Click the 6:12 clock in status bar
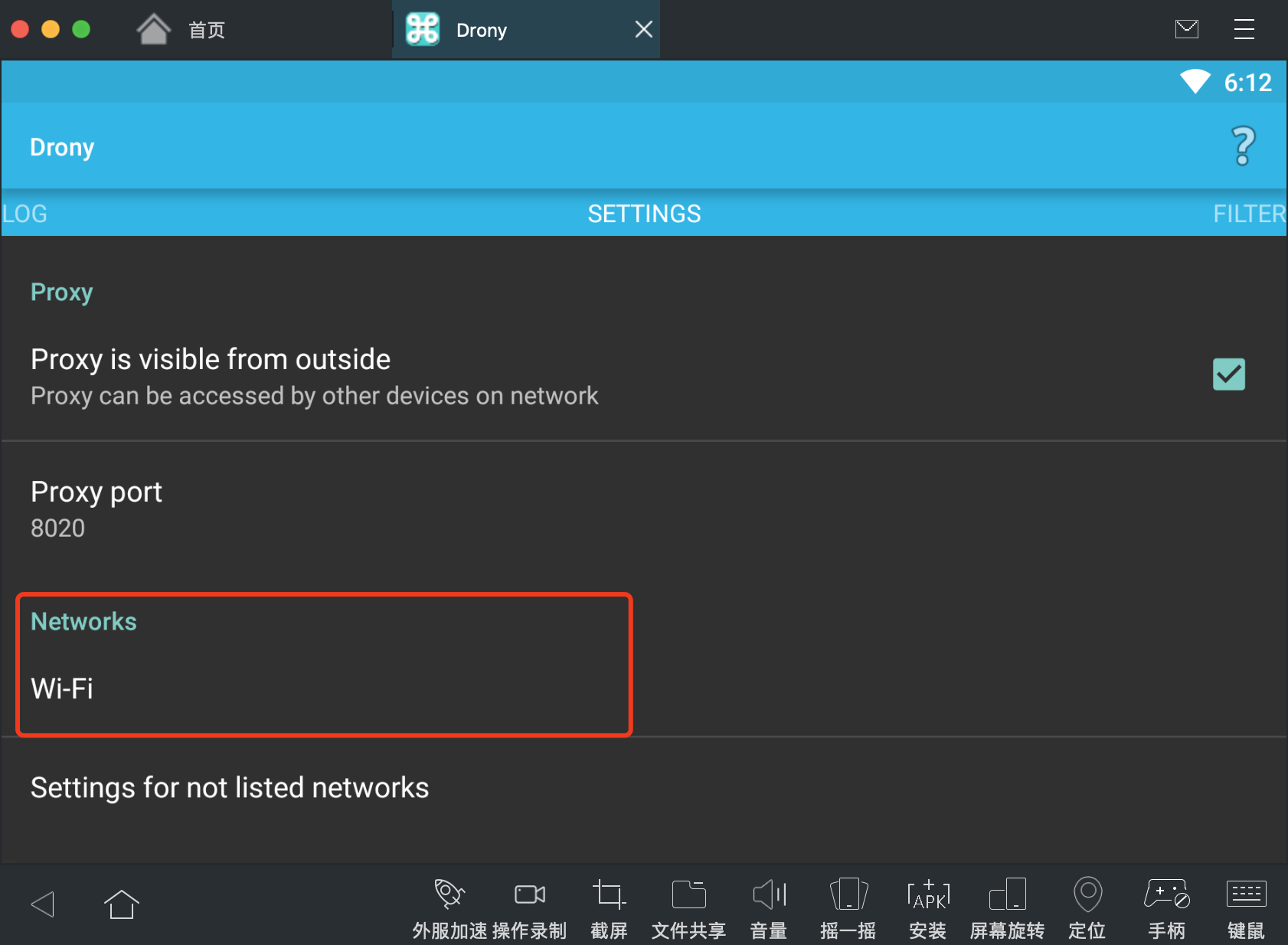The width and height of the screenshot is (1288, 945). (1247, 82)
